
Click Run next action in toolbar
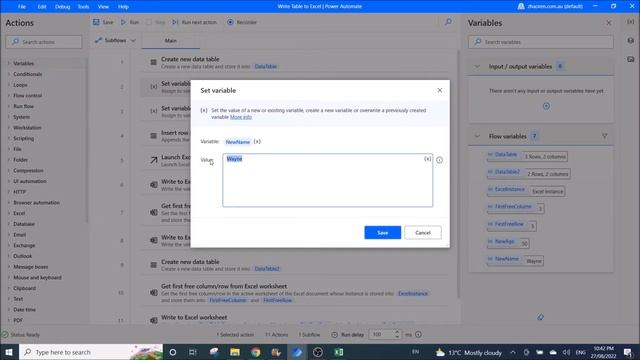pos(195,22)
